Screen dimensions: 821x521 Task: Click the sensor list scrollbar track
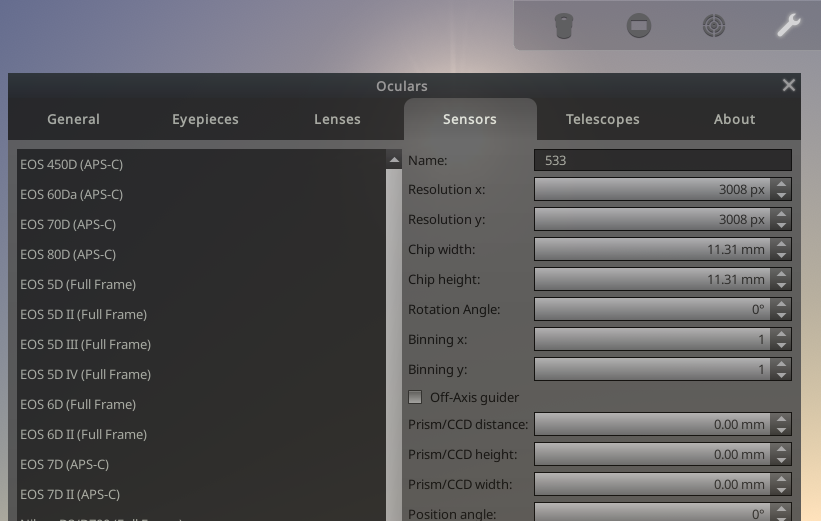click(394, 345)
